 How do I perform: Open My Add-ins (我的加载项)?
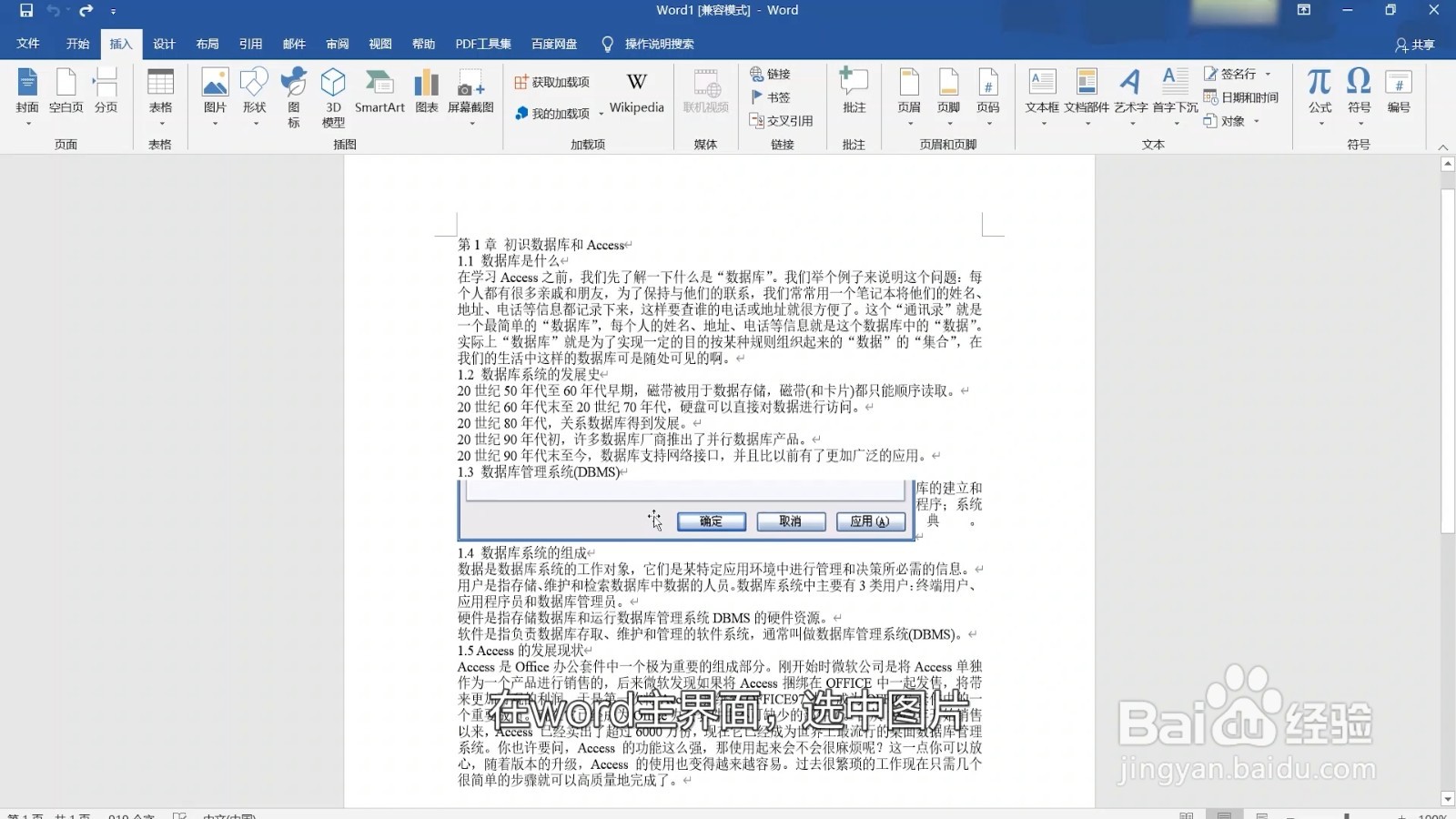coord(559,114)
